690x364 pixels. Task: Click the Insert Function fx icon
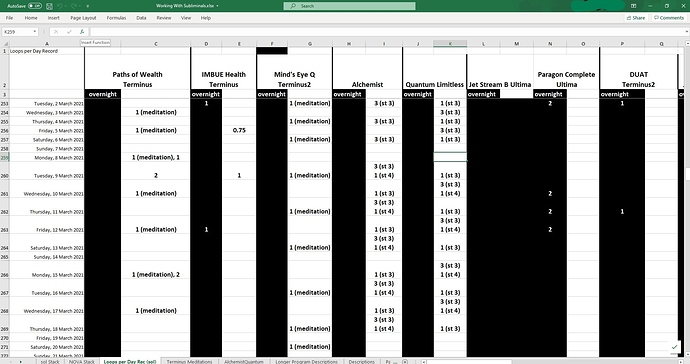82,32
